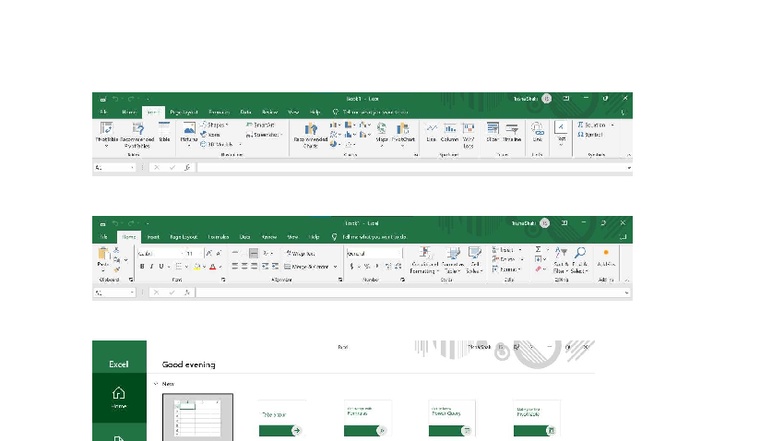Viewport: 784px width, 441px height.
Task: Insert a Column sparkline
Action: 450,133
